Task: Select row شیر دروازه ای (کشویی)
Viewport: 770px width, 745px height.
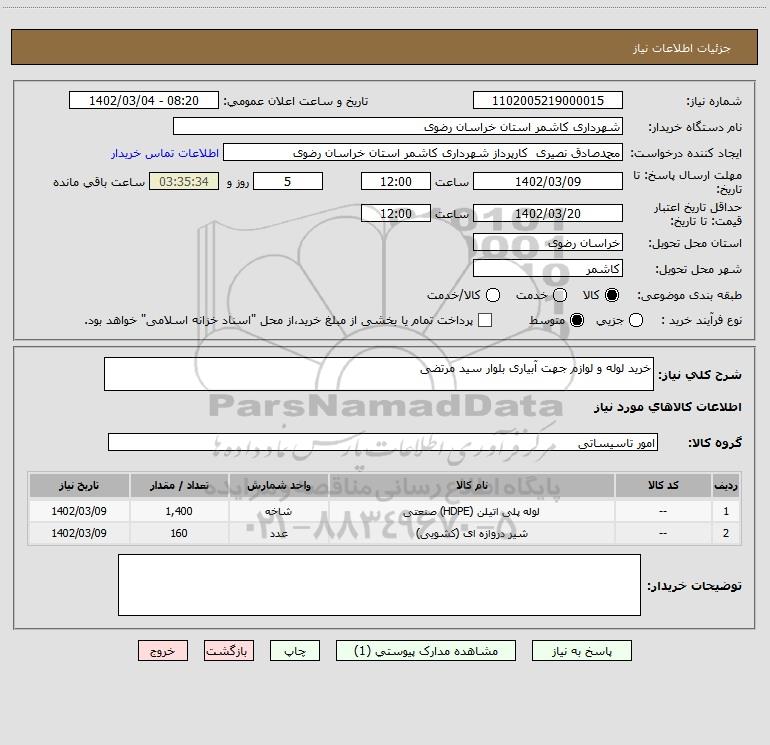Action: pos(385,533)
